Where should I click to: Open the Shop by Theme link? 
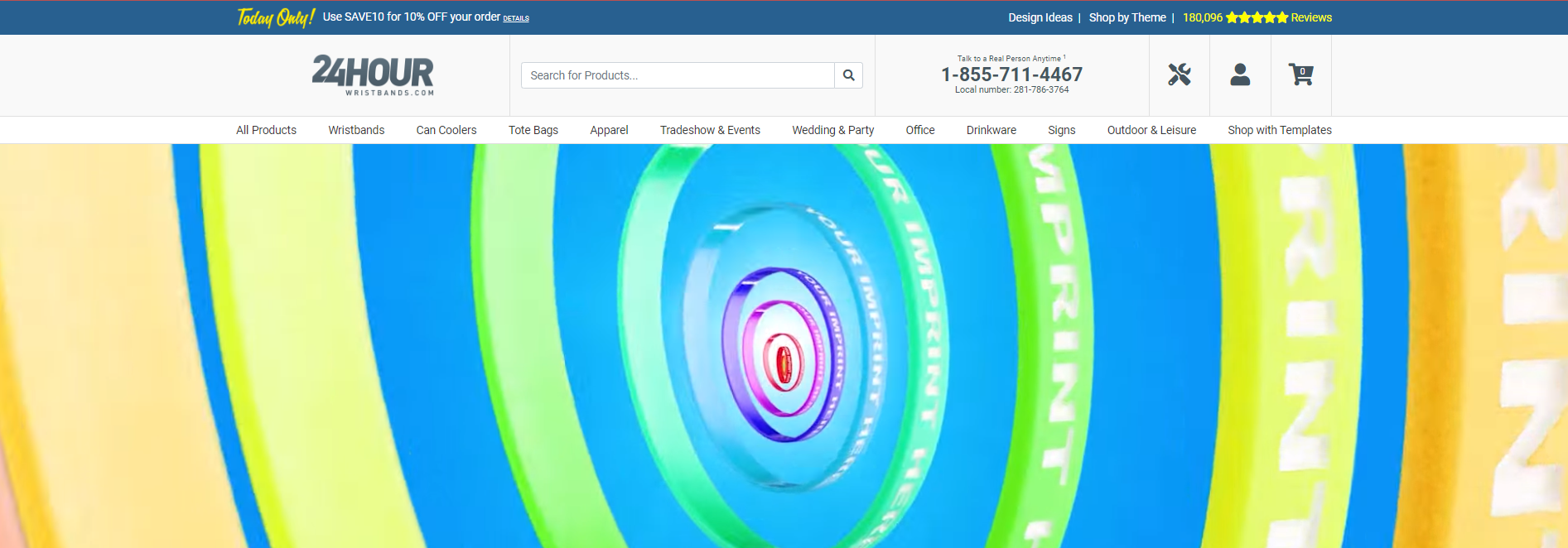[1127, 17]
